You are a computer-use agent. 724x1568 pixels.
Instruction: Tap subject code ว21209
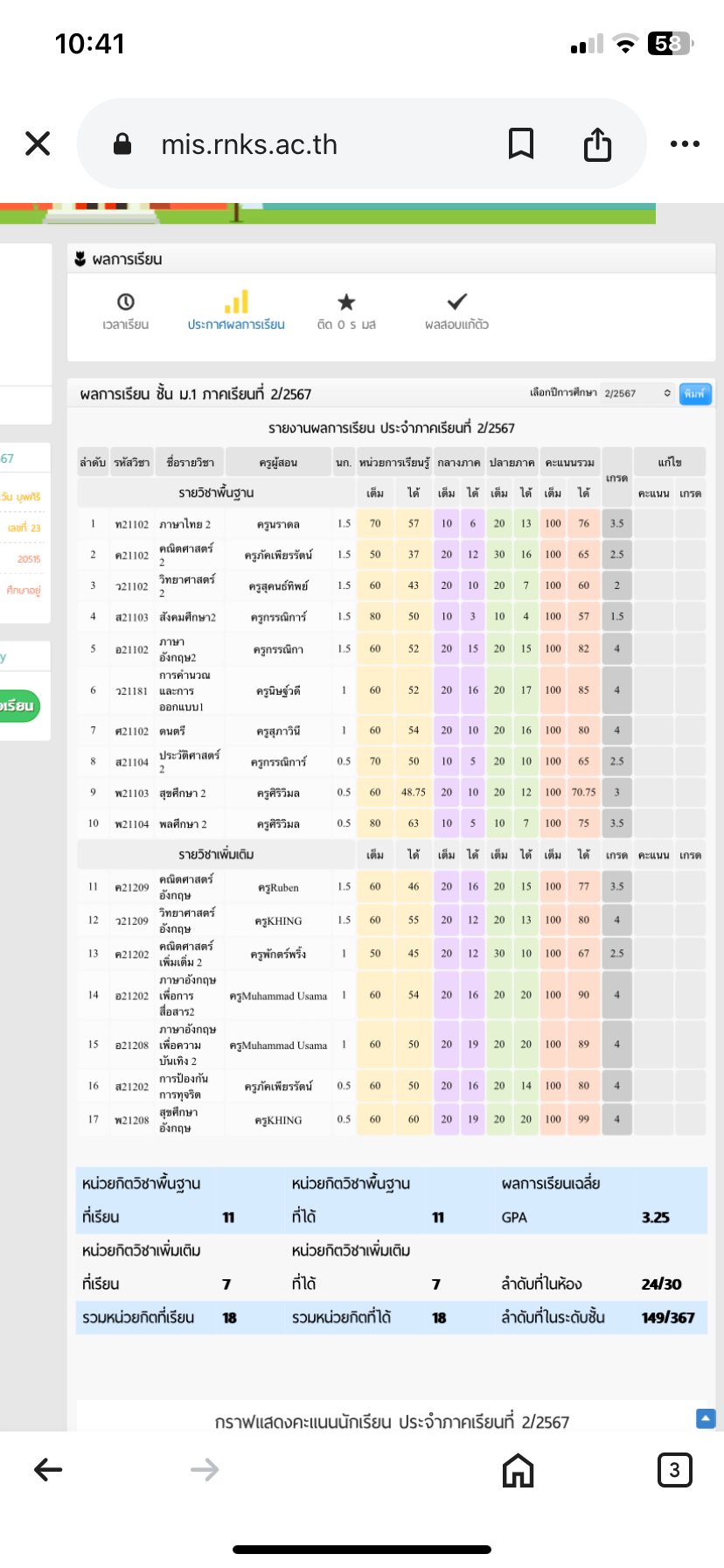click(x=132, y=920)
